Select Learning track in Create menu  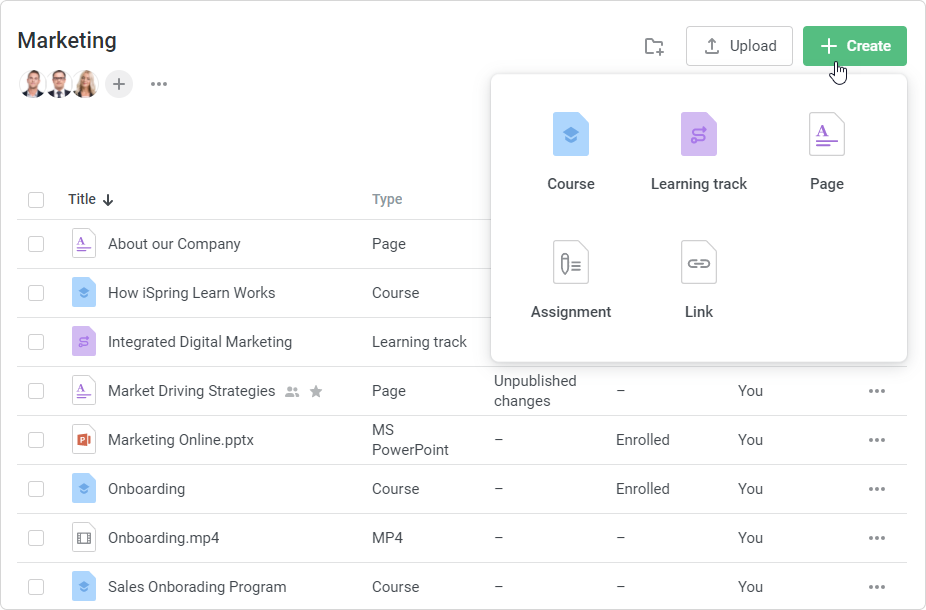click(699, 135)
